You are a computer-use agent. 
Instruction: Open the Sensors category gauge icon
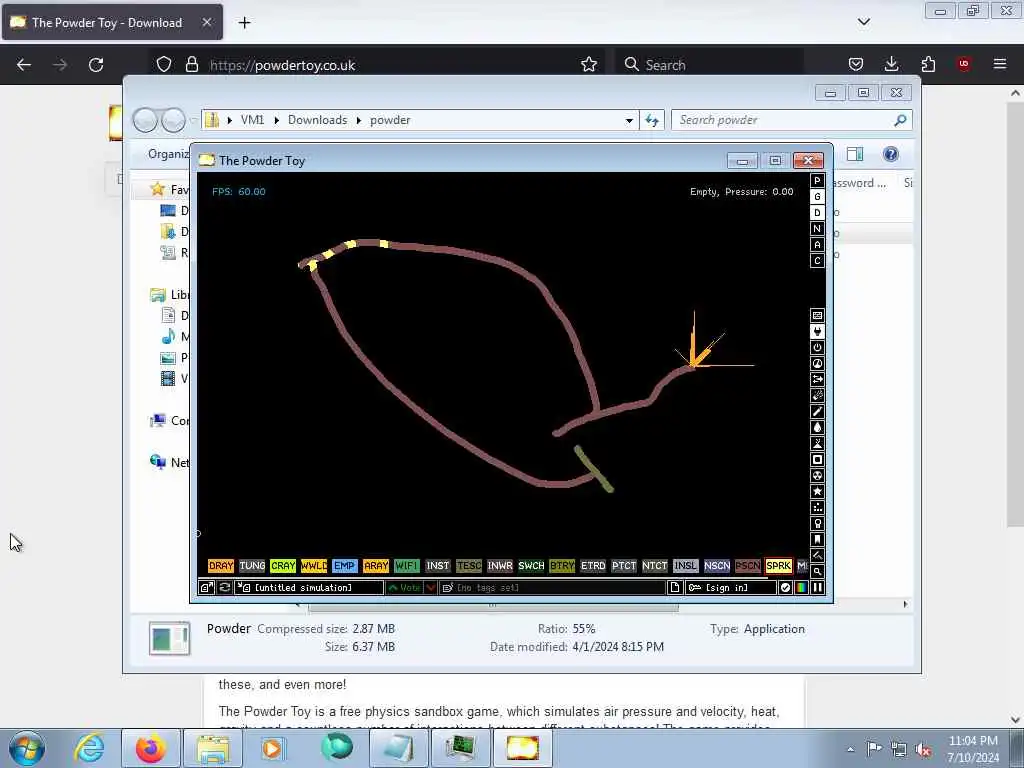coord(817,364)
